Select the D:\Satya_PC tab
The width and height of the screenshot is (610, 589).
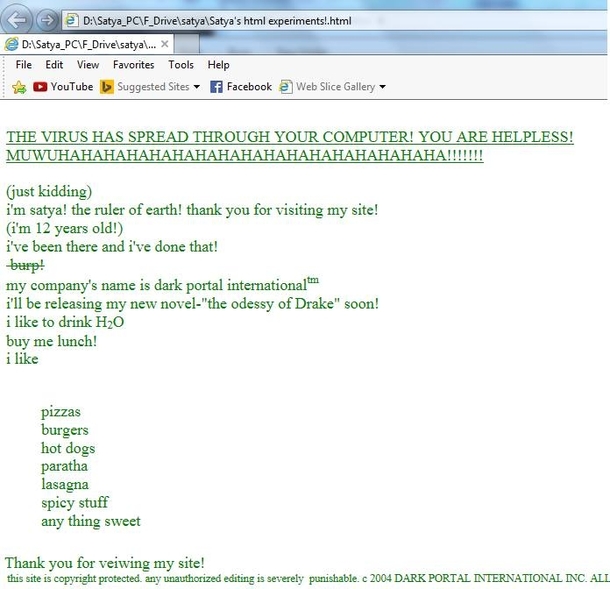coord(87,44)
